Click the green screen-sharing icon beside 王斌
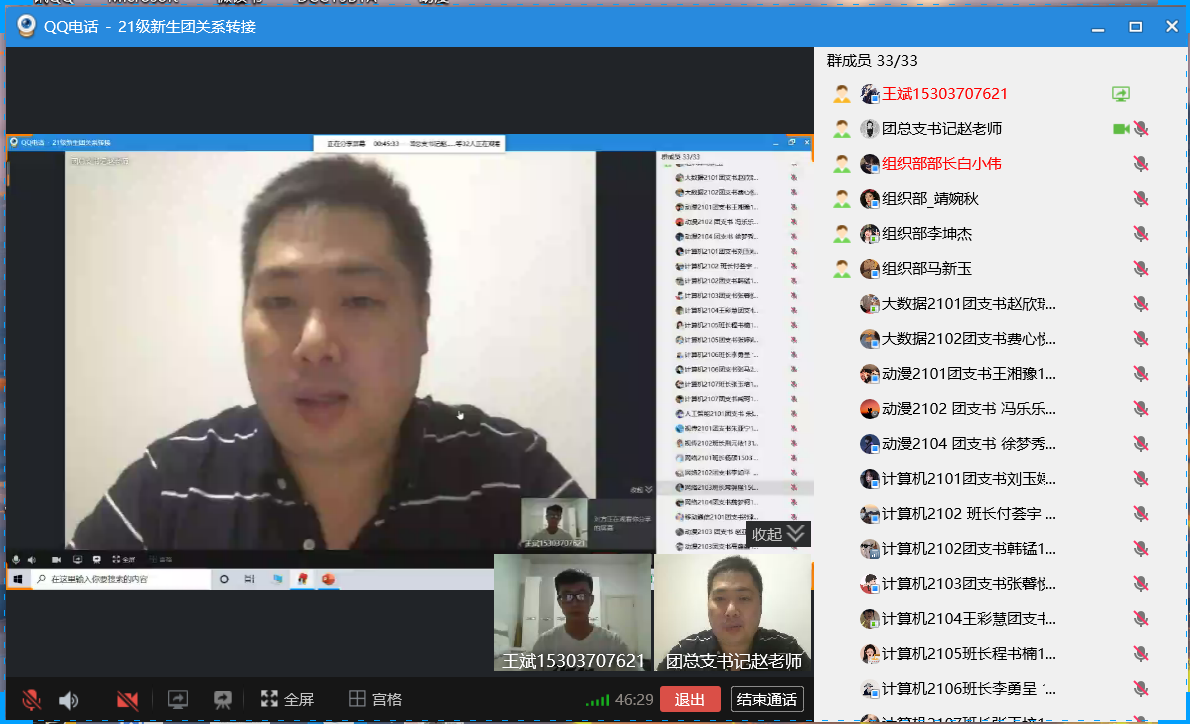This screenshot has width=1190, height=724. [x=1121, y=94]
